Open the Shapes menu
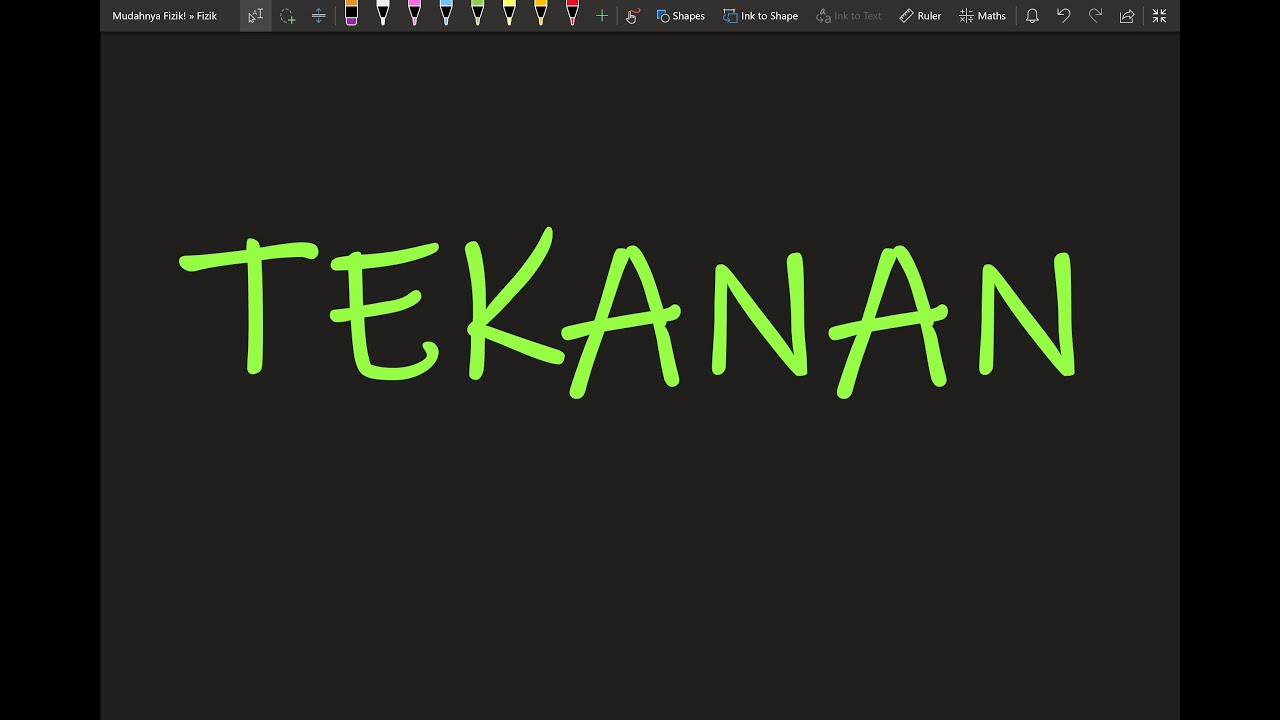The height and width of the screenshot is (720, 1280). click(680, 15)
